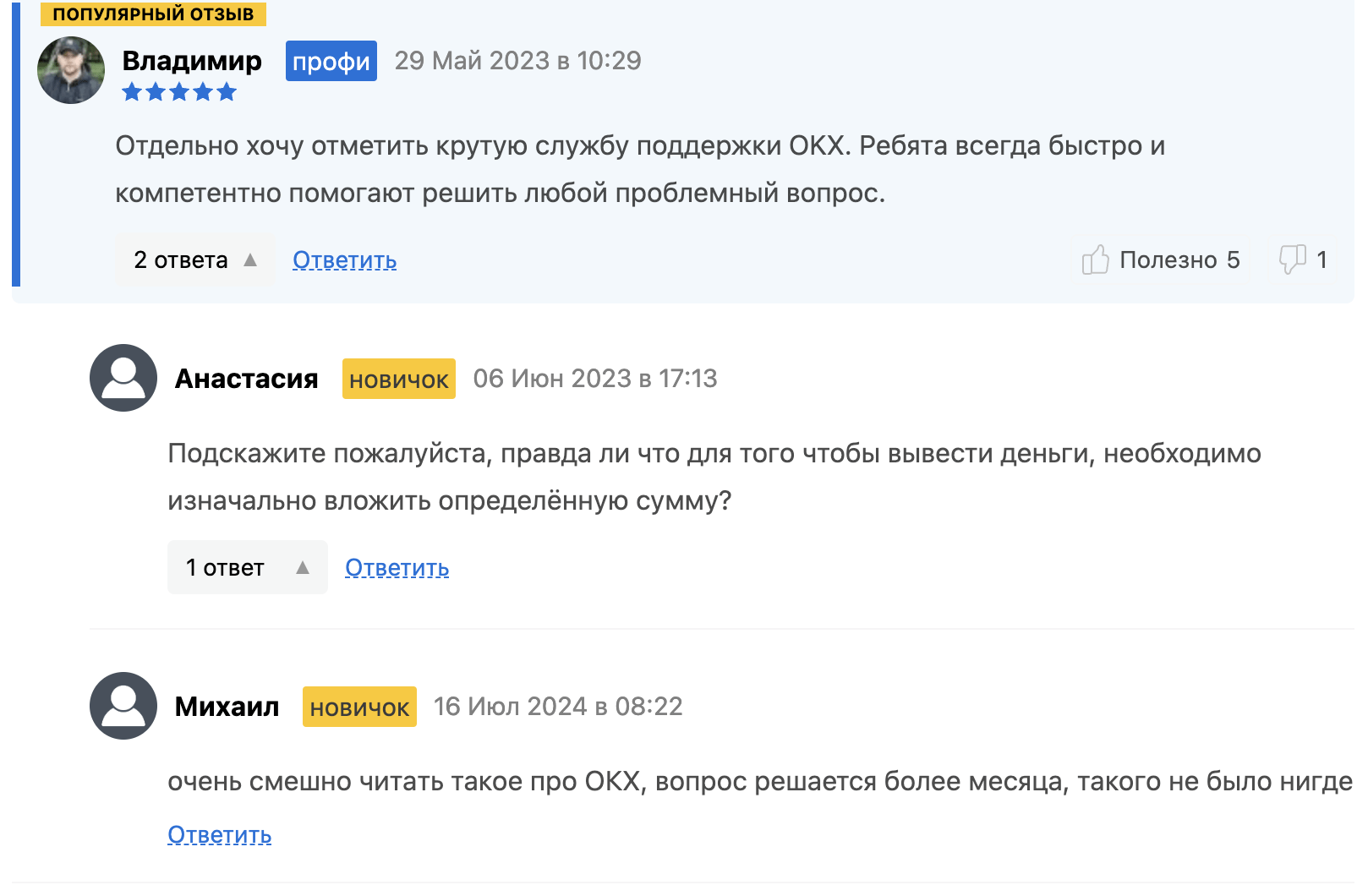The width and height of the screenshot is (1368, 896).
Task: Click Ответить under Владимир's review
Action: 343,260
